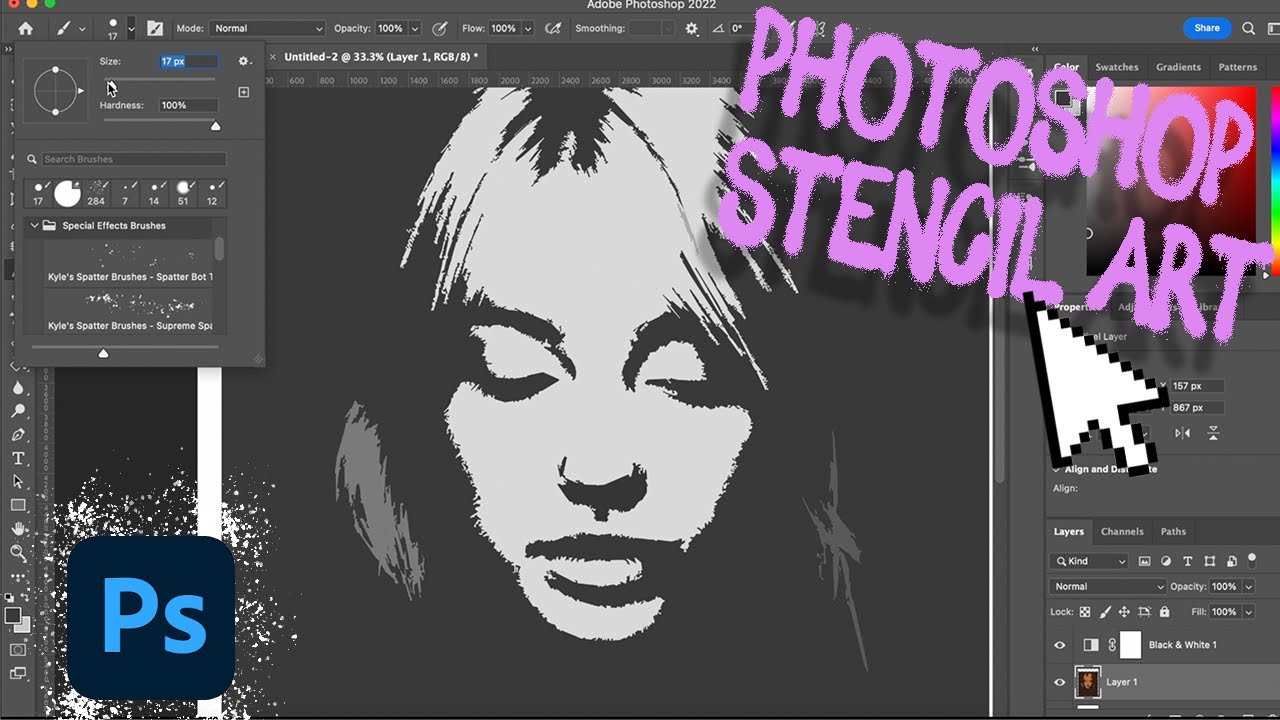Image resolution: width=1280 pixels, height=720 pixels.
Task: Click the blue Share button
Action: pyautogui.click(x=1207, y=28)
